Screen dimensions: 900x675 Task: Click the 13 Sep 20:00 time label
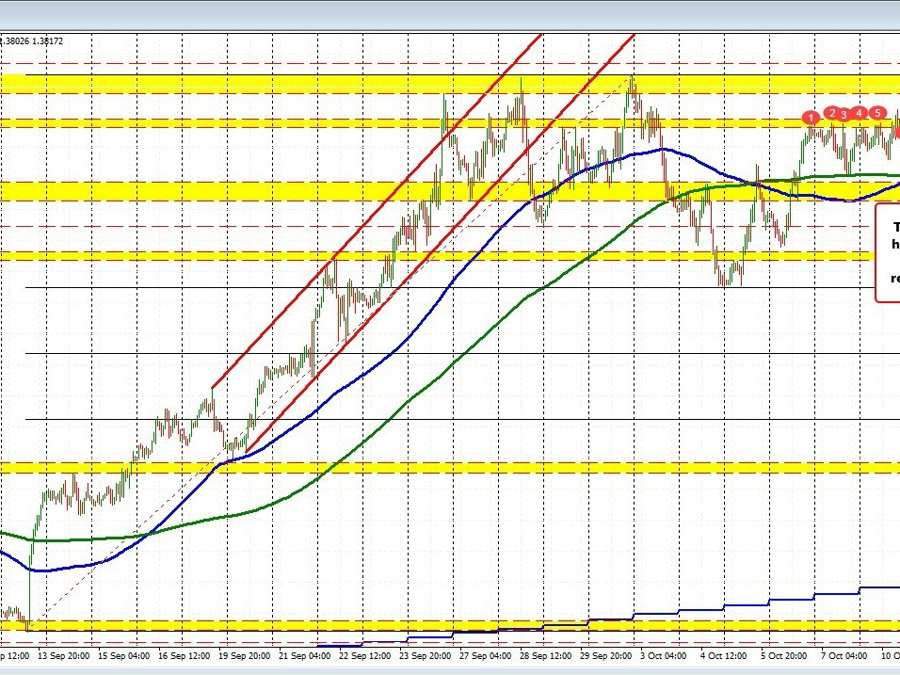[x=64, y=657]
